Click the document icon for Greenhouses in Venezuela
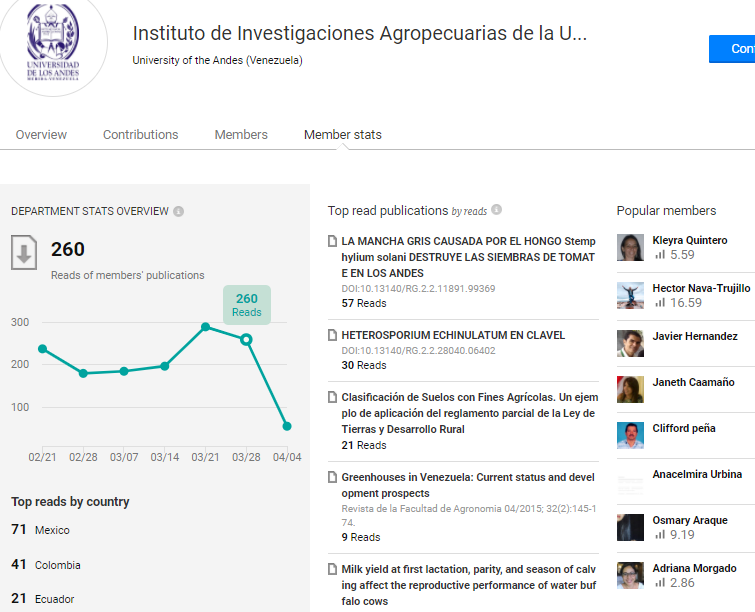Screen dimensions: 755x612 332,477
